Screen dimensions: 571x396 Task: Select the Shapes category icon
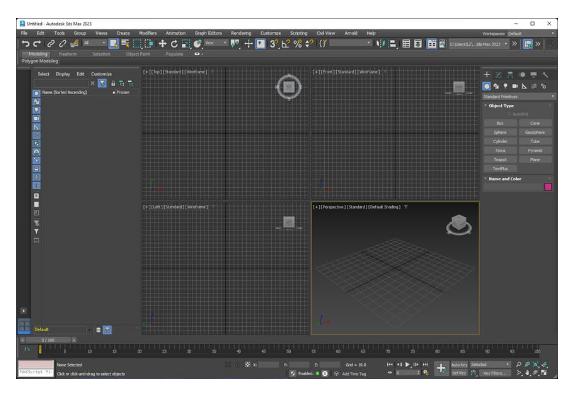point(496,86)
